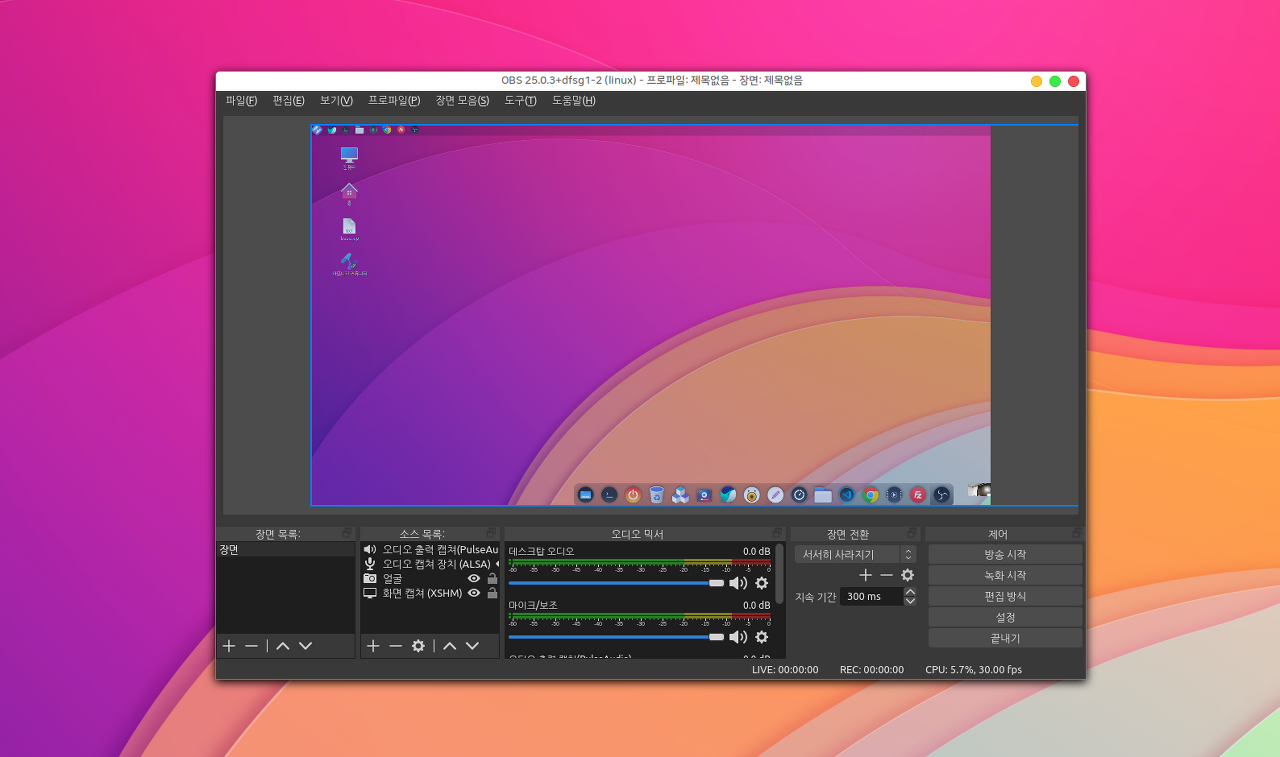Screen dimensions: 1280x757
Task: Select the 장면 entry in the scene list
Action: click(286, 550)
